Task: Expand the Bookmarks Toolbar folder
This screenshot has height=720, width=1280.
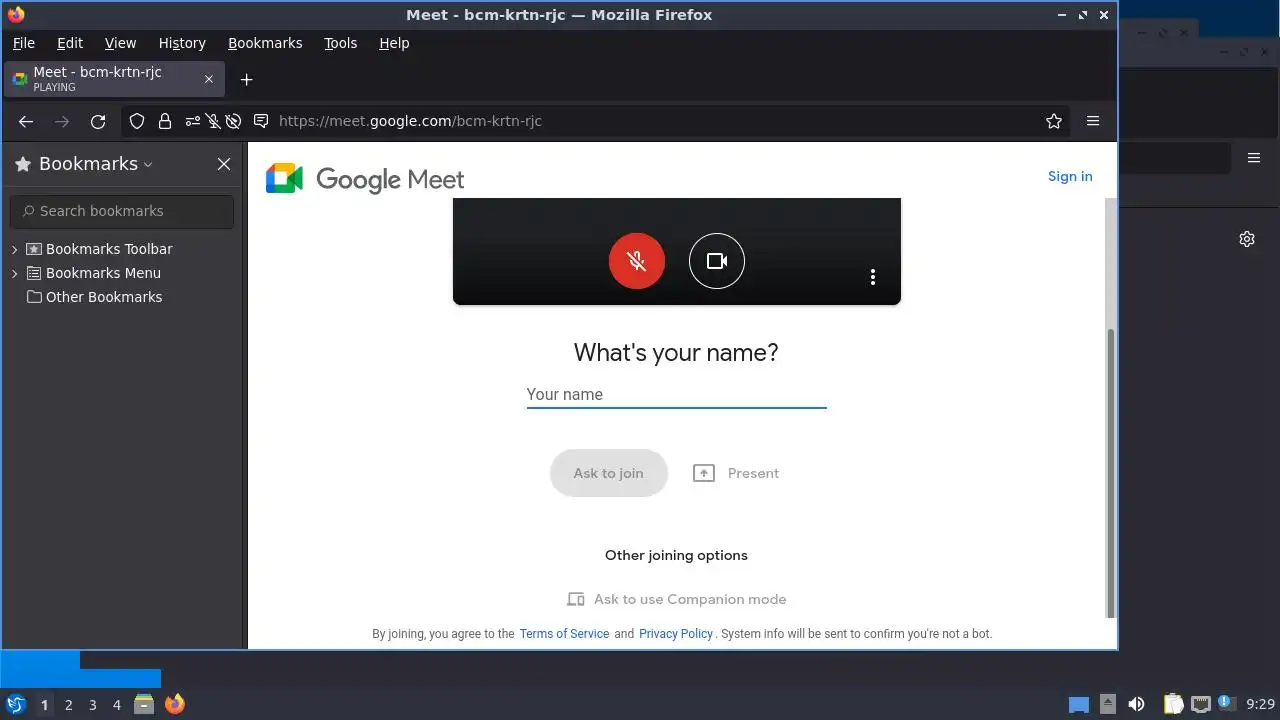Action: coord(15,249)
